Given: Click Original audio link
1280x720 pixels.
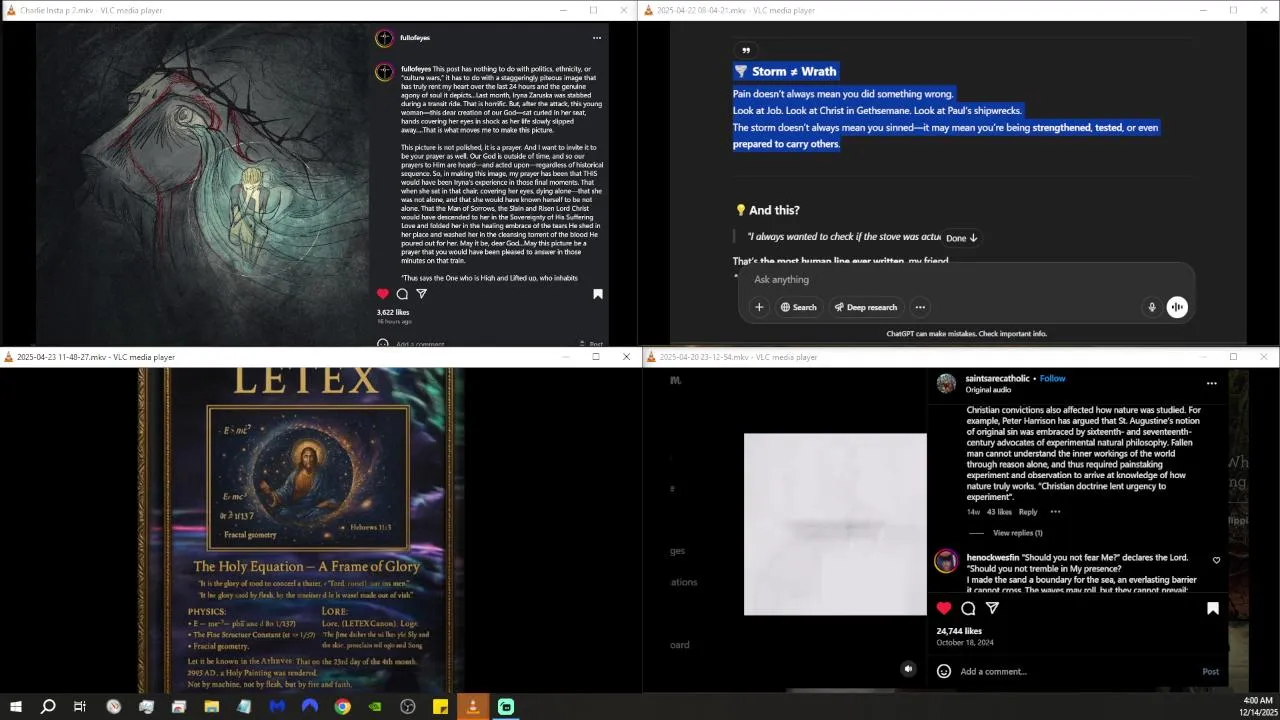Looking at the screenshot, I should 987,390.
